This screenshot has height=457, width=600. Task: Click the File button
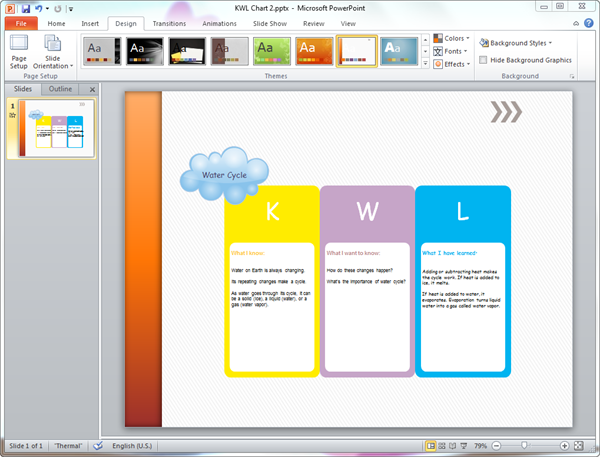20,23
